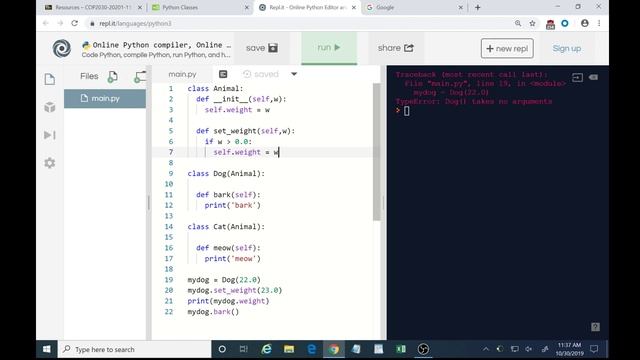Click the repl.it swirl logo
The height and width of the screenshot is (360, 640).
pyautogui.click(x=62, y=49)
